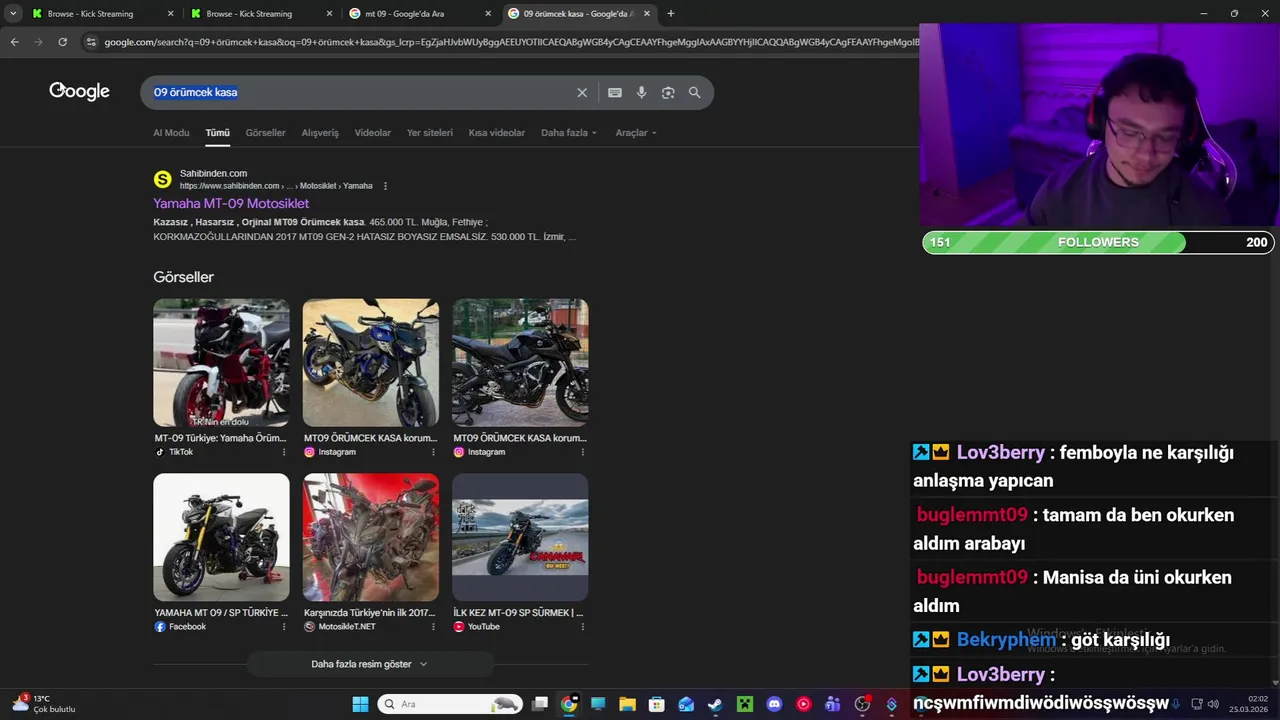The image size is (1280, 720).
Task: Open Yamaha MT-09 Motosiklet result link
Action: 231,203
